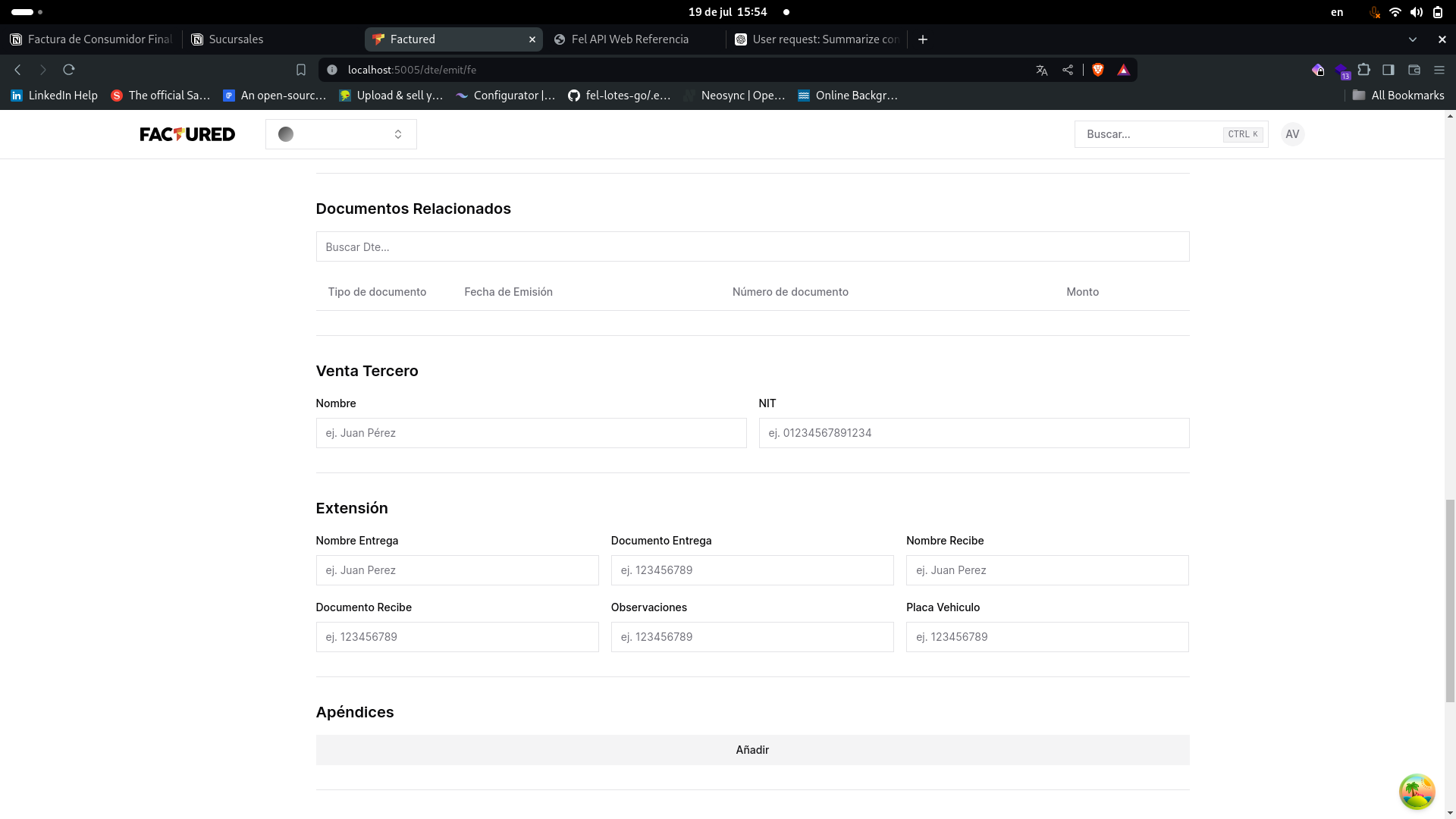Image resolution: width=1456 pixels, height=819 pixels.
Task: Switch to the Sucursales tab
Action: pos(236,39)
